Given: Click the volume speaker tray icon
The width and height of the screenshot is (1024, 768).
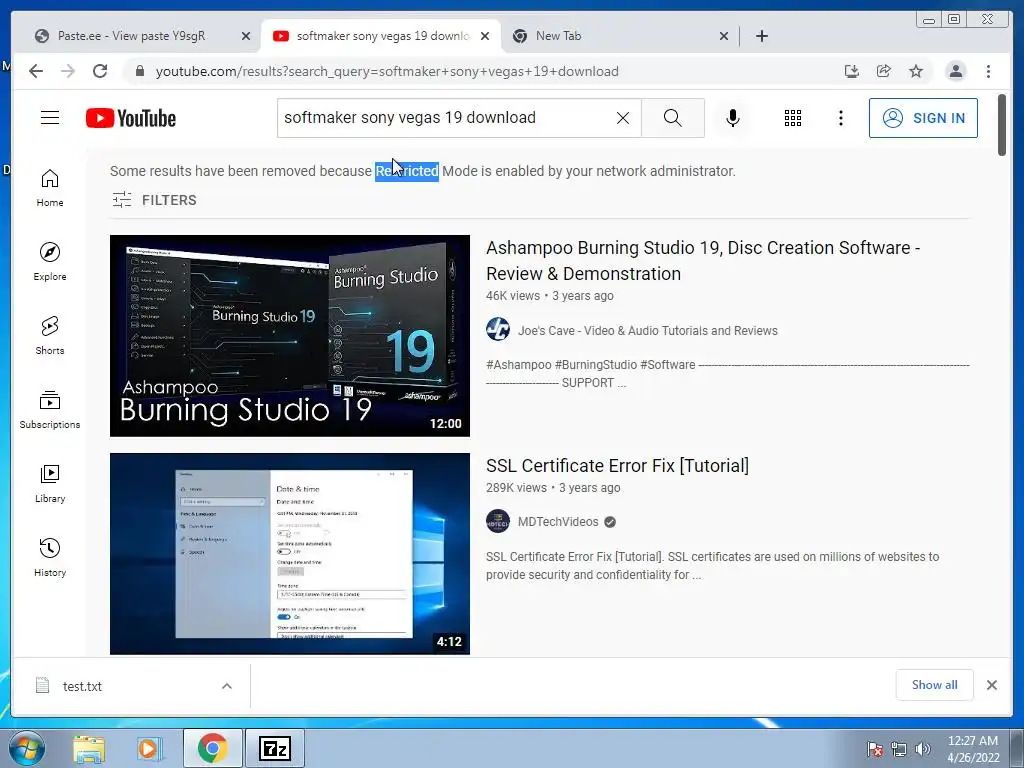Looking at the screenshot, I should [923, 749].
